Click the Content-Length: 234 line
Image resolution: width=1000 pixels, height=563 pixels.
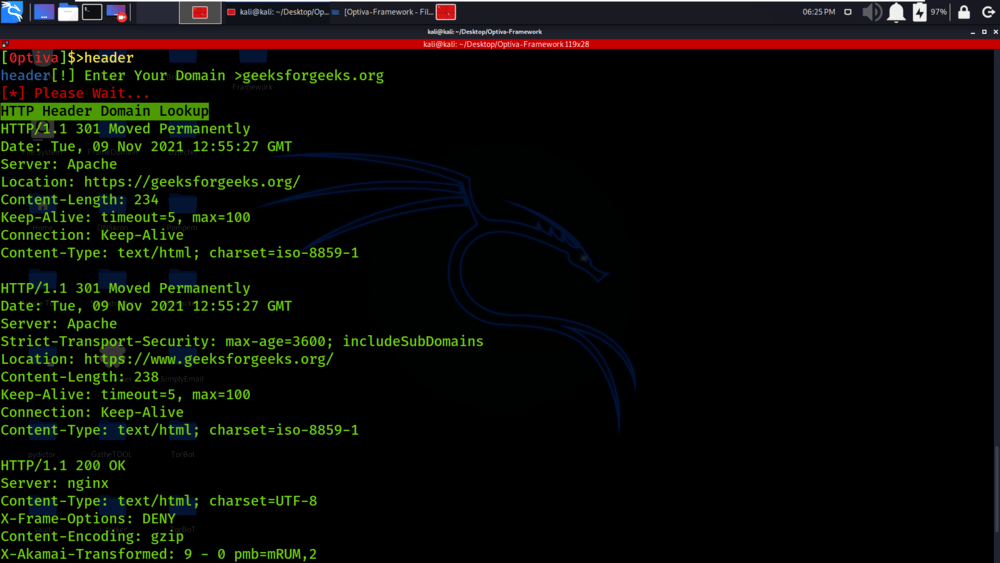point(79,200)
